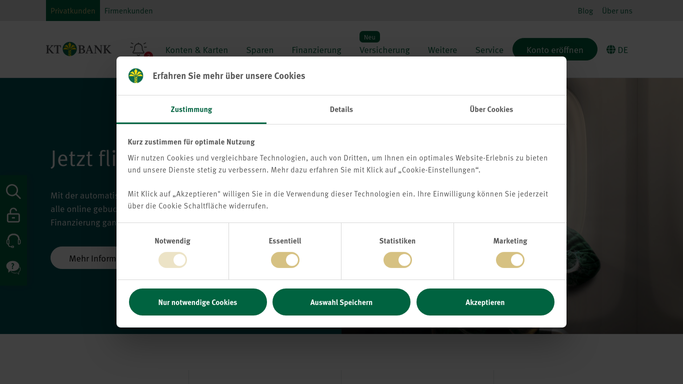Open the DE language dropdown

coord(617,50)
